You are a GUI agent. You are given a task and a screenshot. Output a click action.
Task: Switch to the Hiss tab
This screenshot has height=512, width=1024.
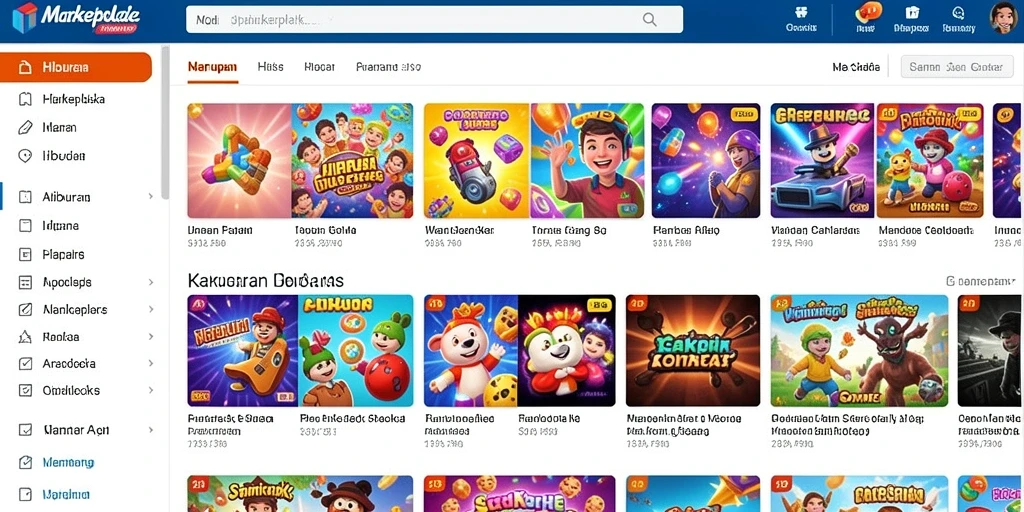tap(270, 67)
